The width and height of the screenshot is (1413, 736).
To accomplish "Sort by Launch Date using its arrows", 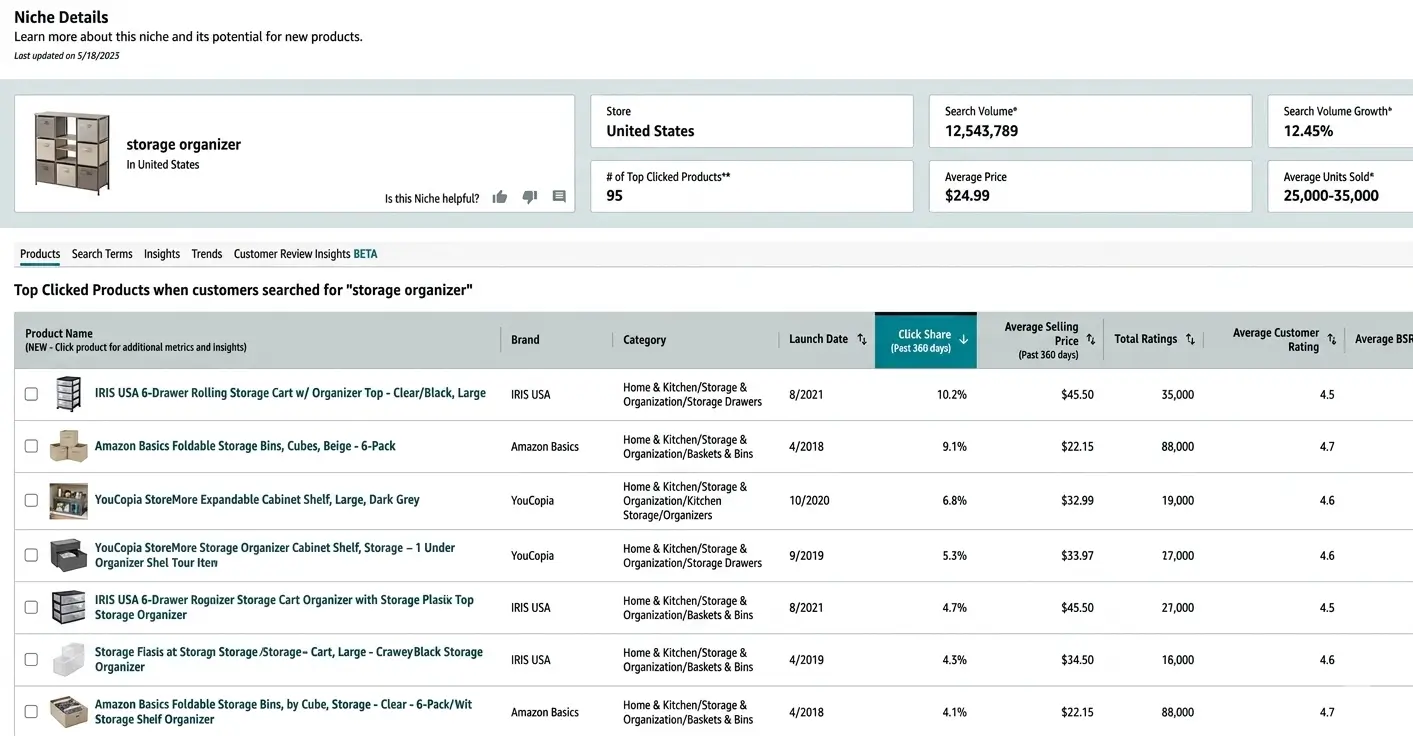I will click(862, 339).
